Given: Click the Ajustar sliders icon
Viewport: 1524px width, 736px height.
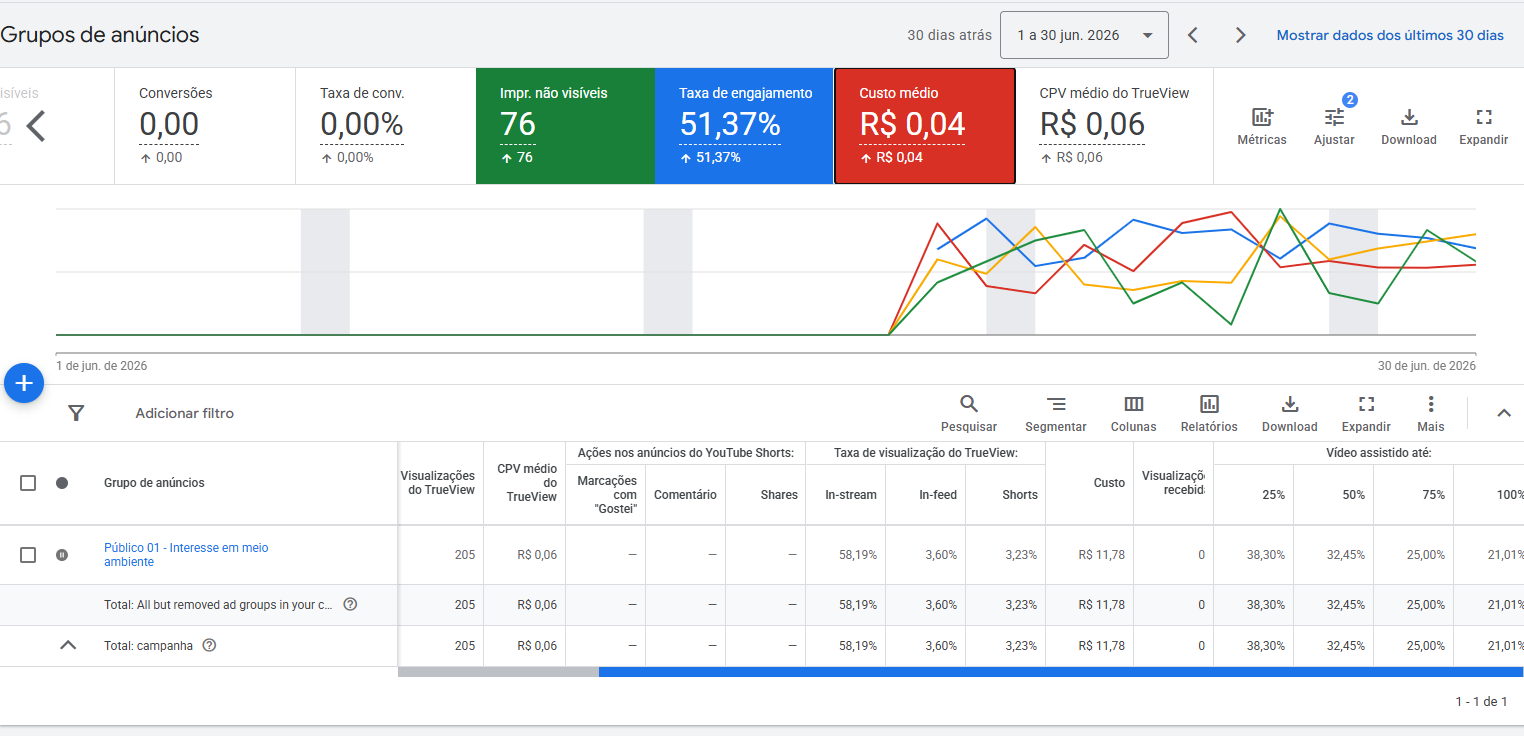Looking at the screenshot, I should pyautogui.click(x=1334, y=117).
